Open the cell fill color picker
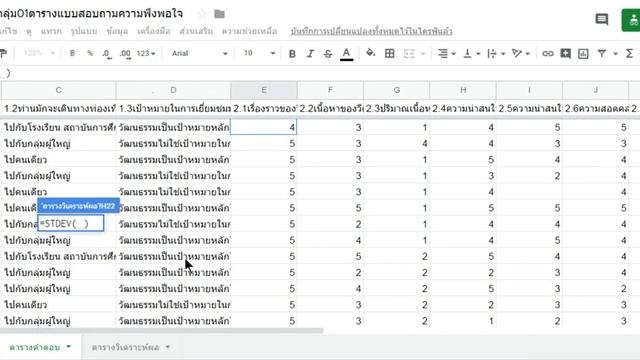Viewport: 640px width, 360px height. (370, 53)
